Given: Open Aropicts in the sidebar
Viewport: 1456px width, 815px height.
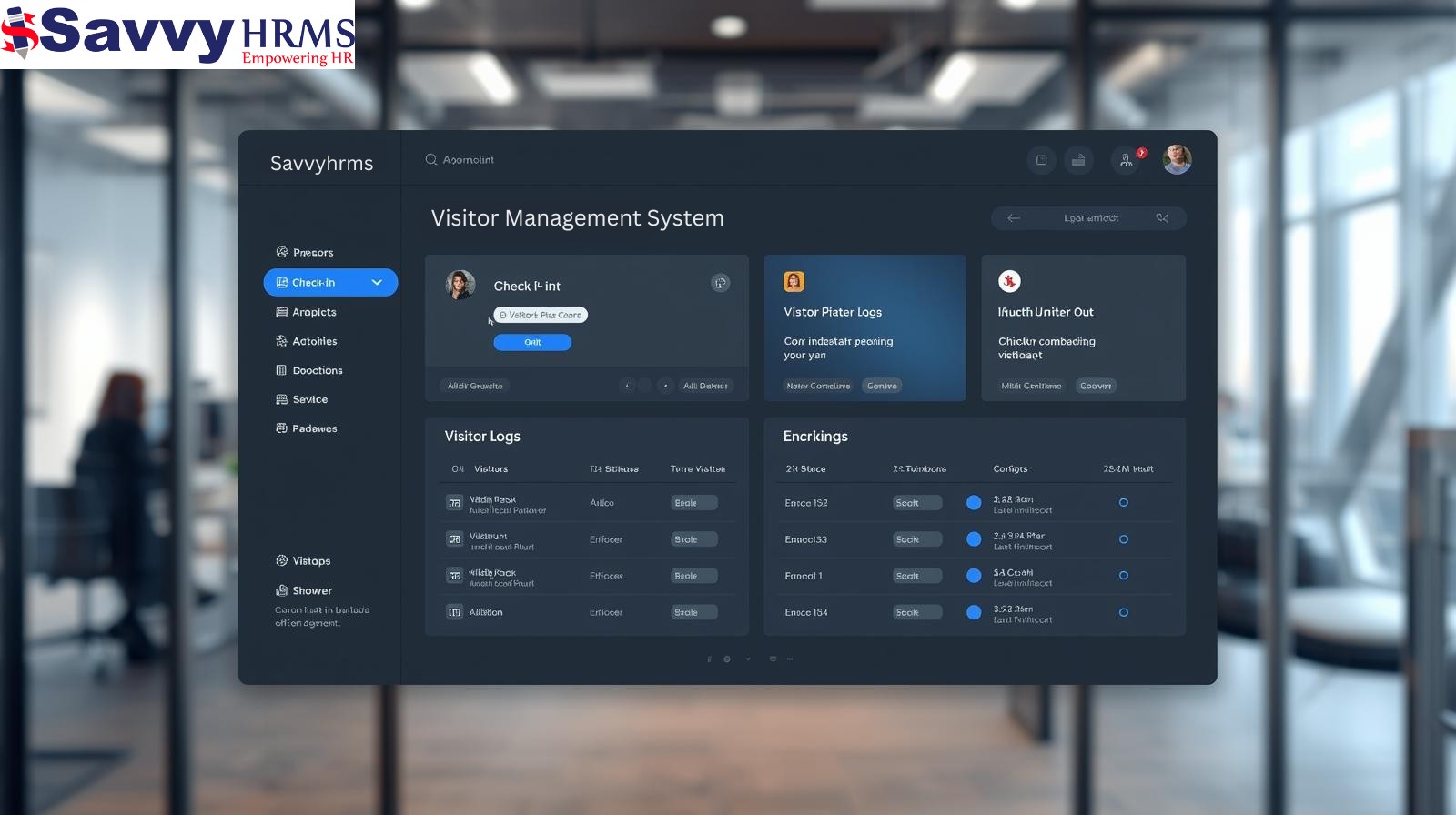Looking at the screenshot, I should click(314, 312).
